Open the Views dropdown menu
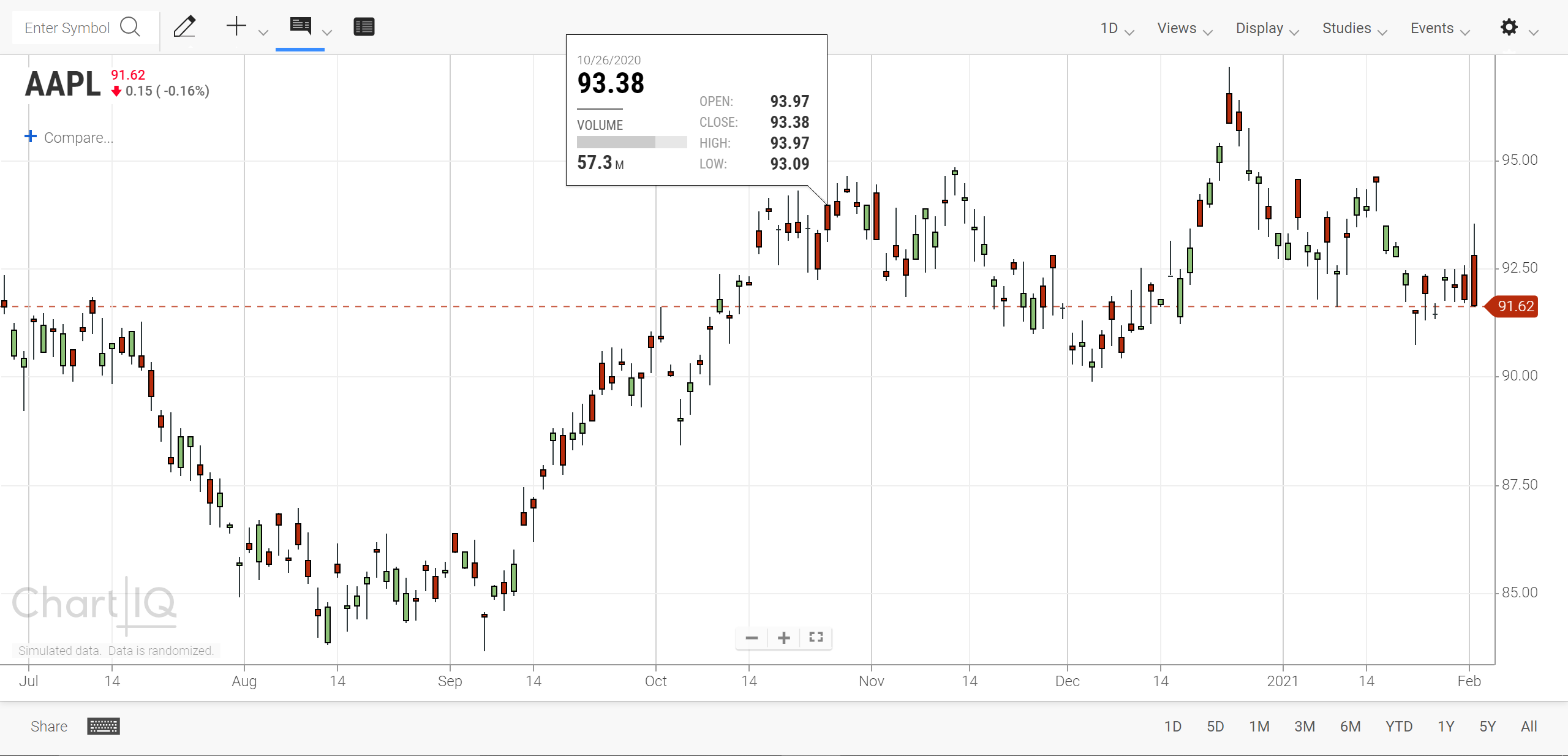The height and width of the screenshot is (756, 1568). coord(1185,28)
